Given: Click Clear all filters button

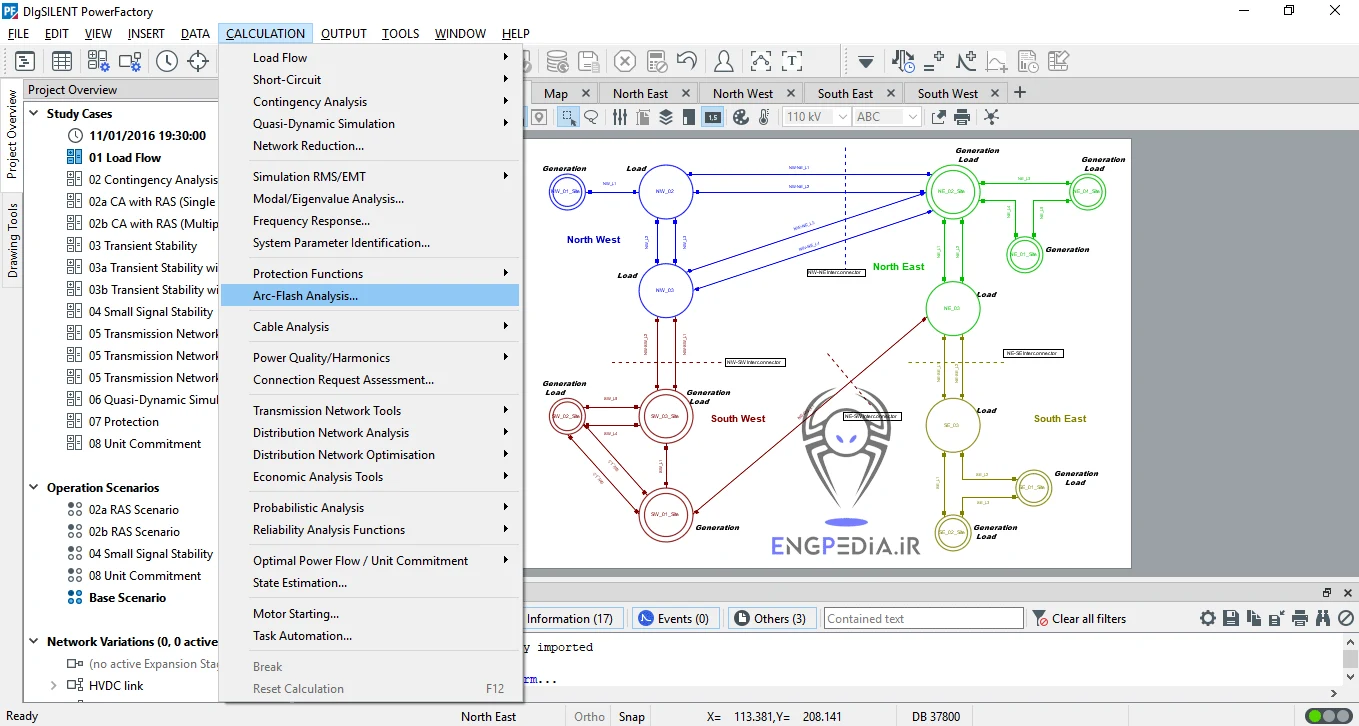Looking at the screenshot, I should [1079, 618].
